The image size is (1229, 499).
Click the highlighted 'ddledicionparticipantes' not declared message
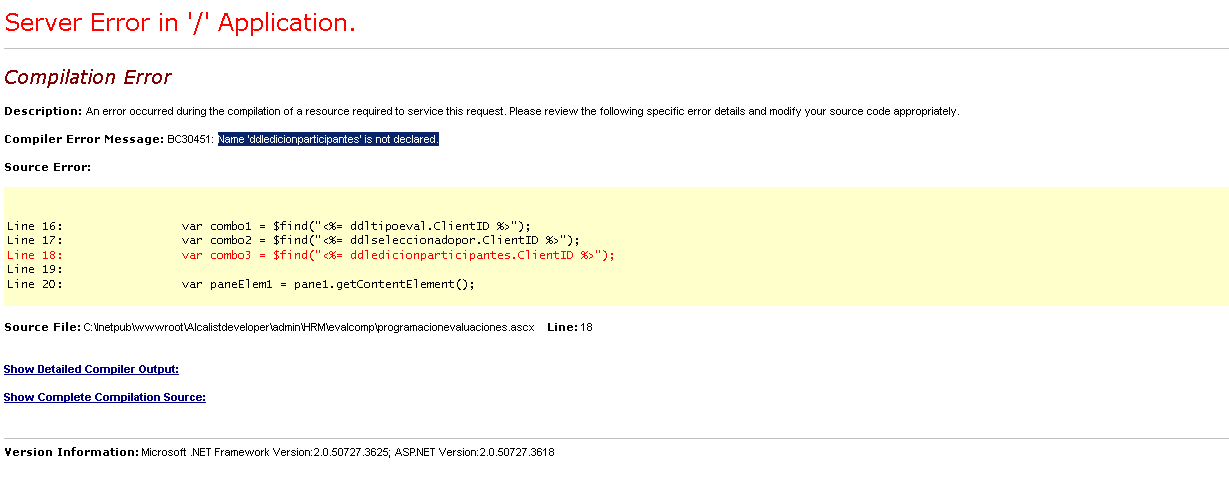point(328,139)
